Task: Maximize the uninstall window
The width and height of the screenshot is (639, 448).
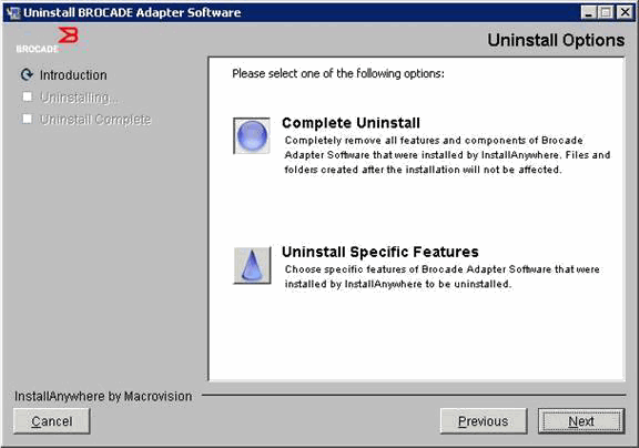Action: pos(606,13)
